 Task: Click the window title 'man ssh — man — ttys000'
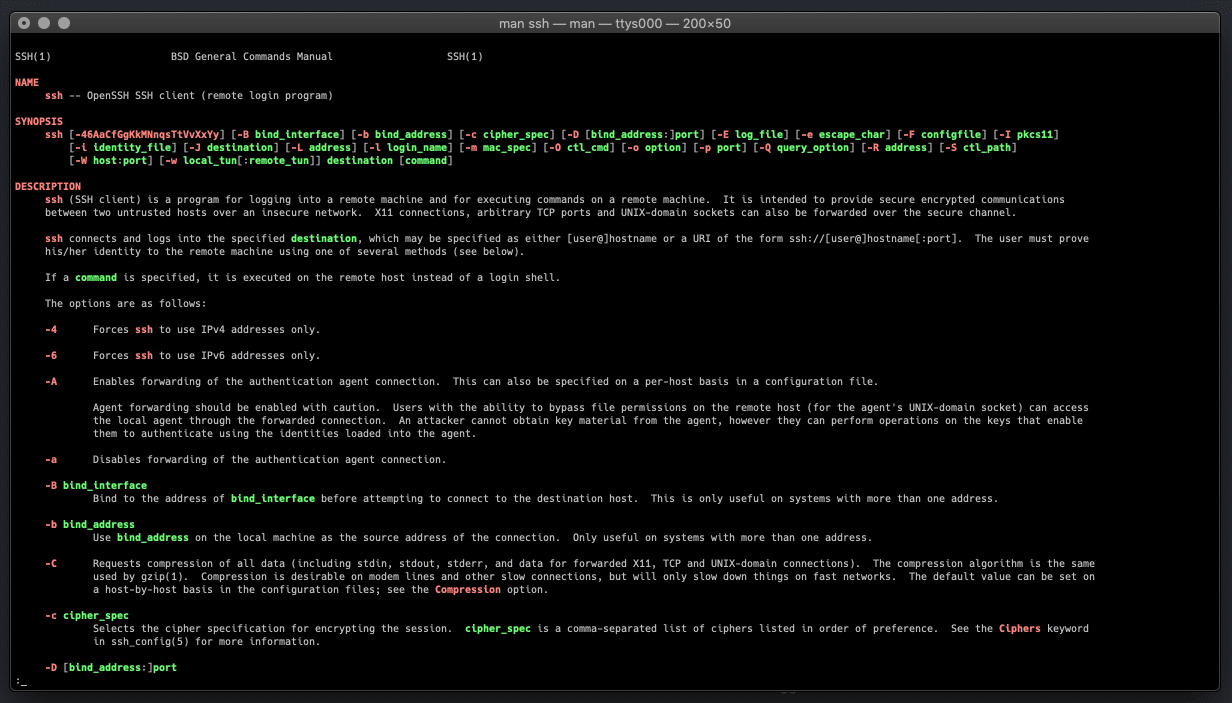pyautogui.click(x=581, y=22)
